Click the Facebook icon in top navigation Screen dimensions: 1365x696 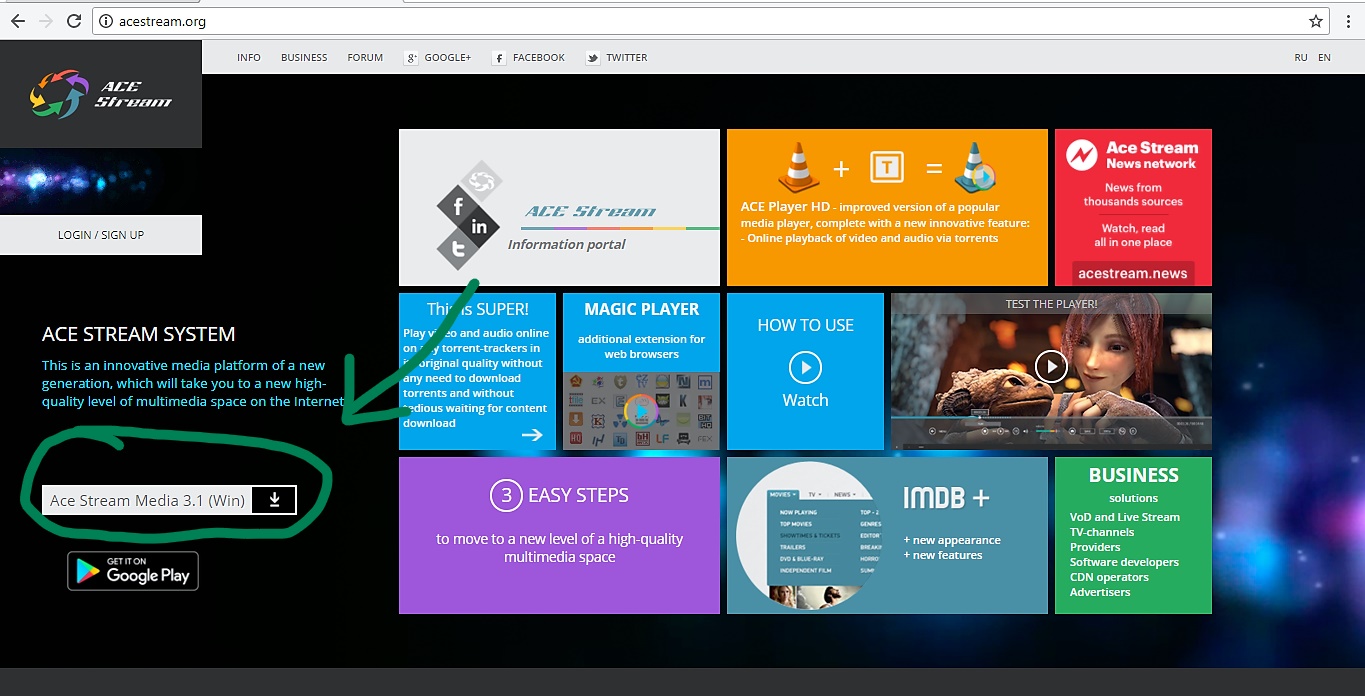coord(499,58)
